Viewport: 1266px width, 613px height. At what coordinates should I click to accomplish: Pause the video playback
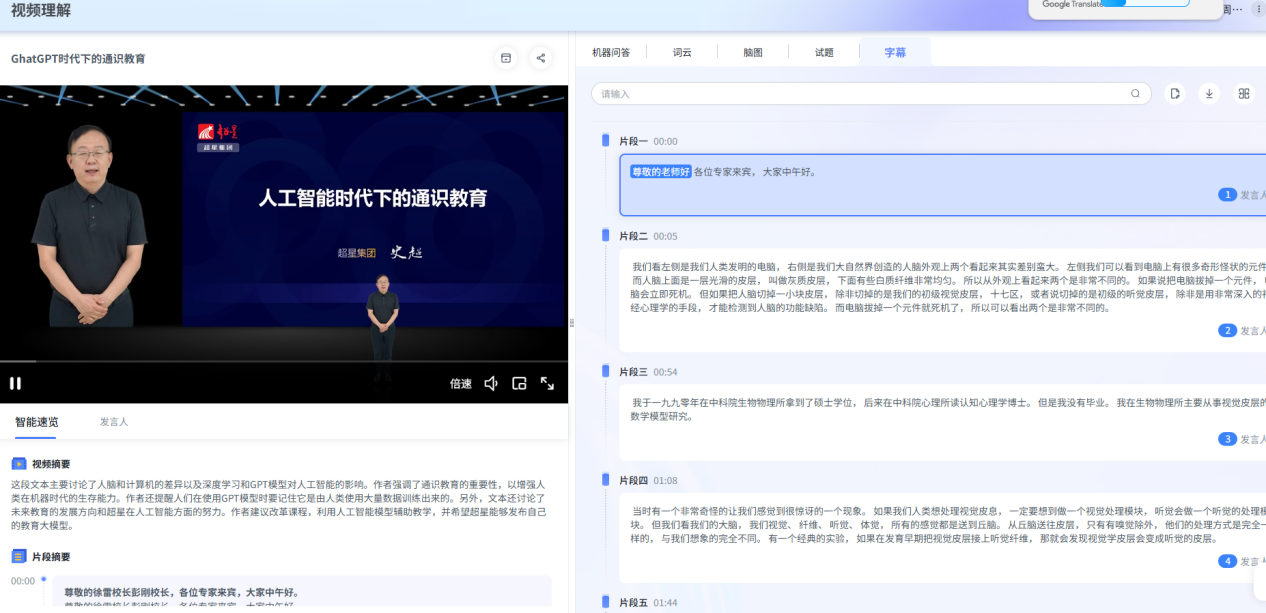coord(15,383)
